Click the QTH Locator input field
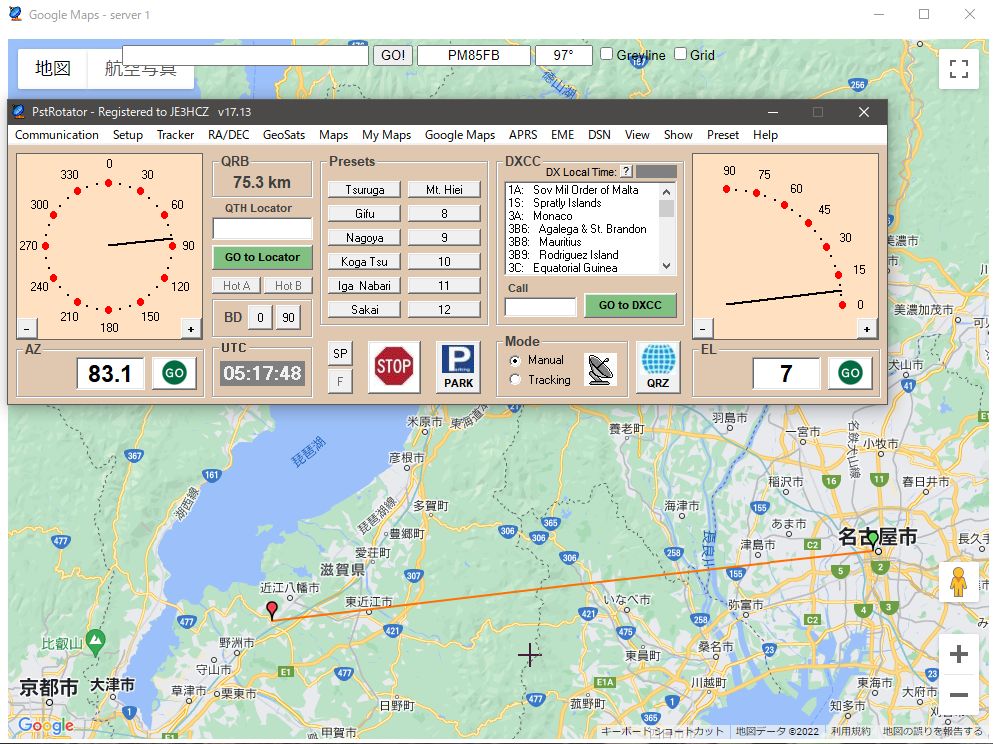 262,229
